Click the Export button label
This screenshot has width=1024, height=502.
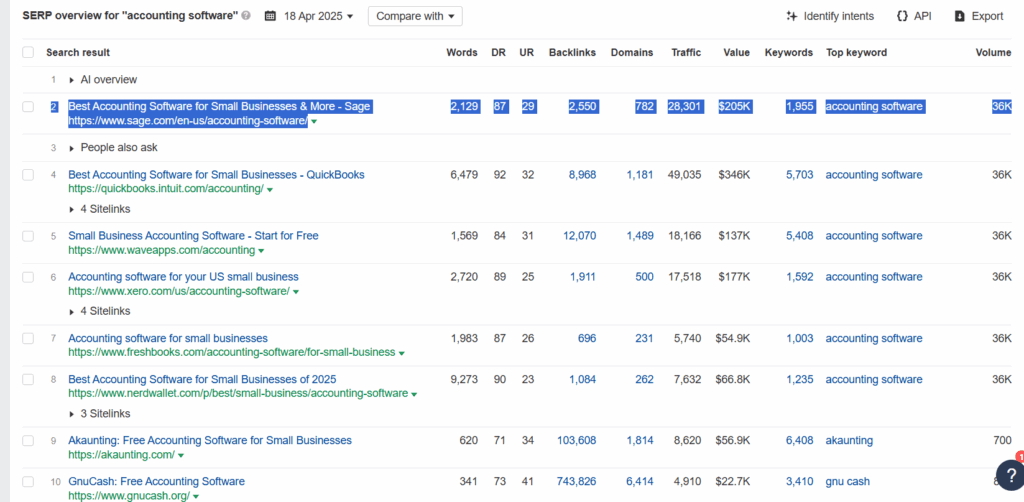point(987,16)
